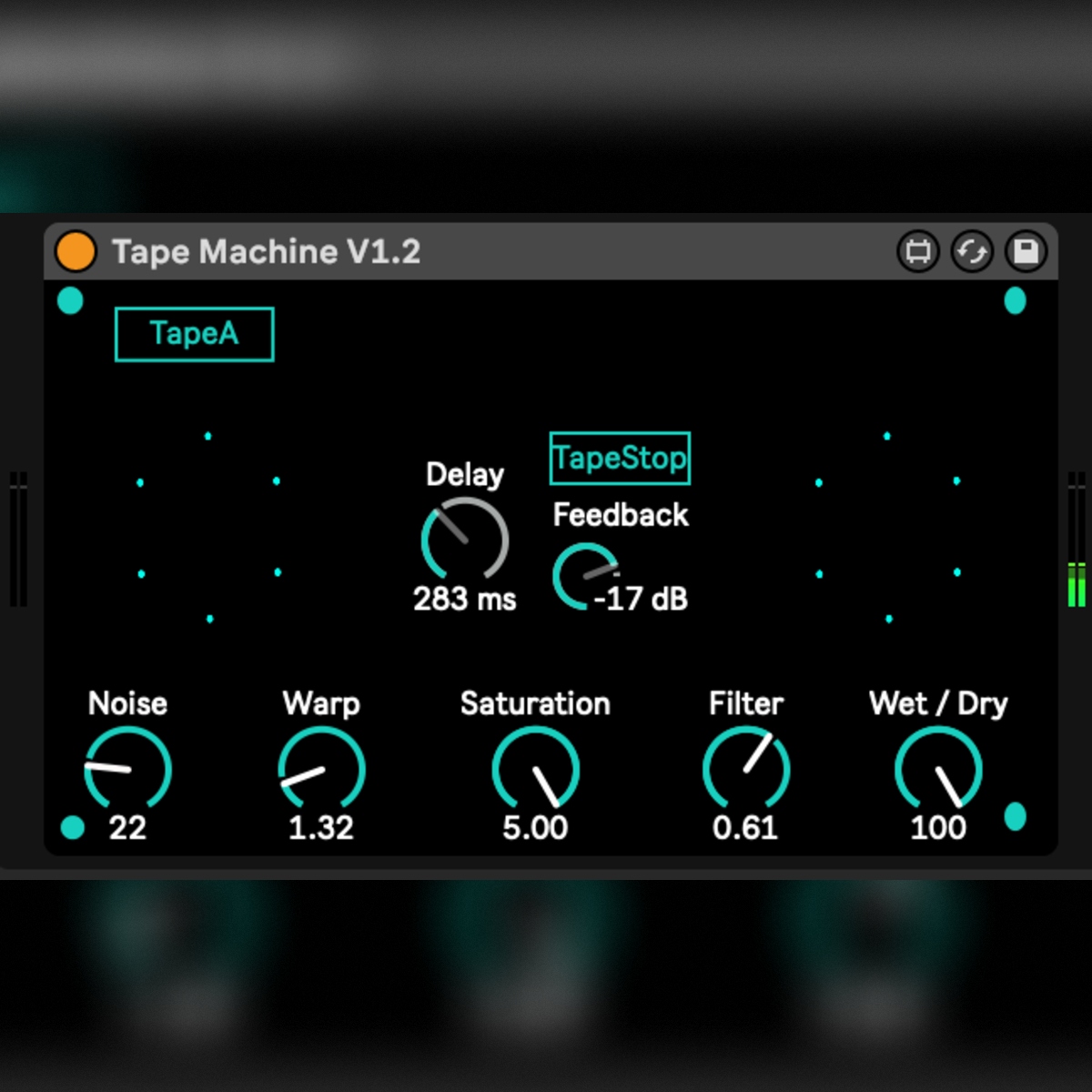Select the Saturation value 5.00
This screenshot has height=1092, width=1092.
click(535, 828)
